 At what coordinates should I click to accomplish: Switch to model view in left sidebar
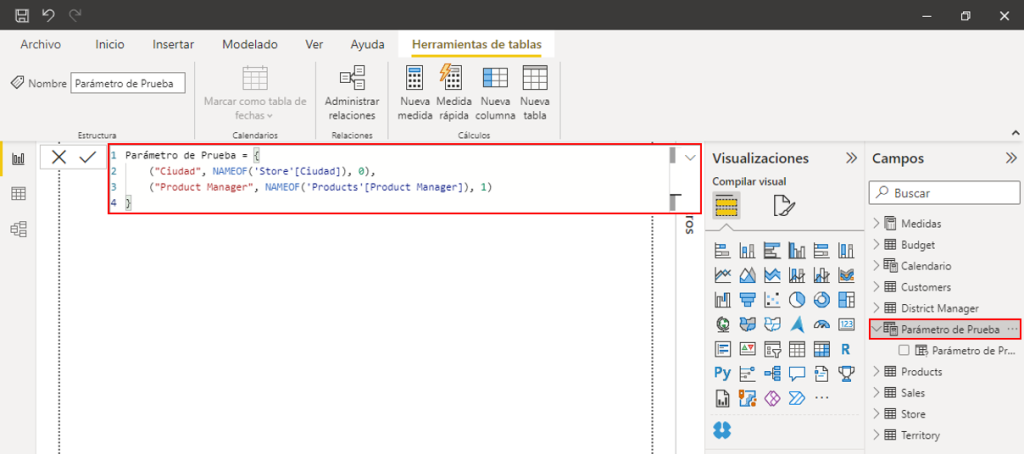click(x=18, y=229)
